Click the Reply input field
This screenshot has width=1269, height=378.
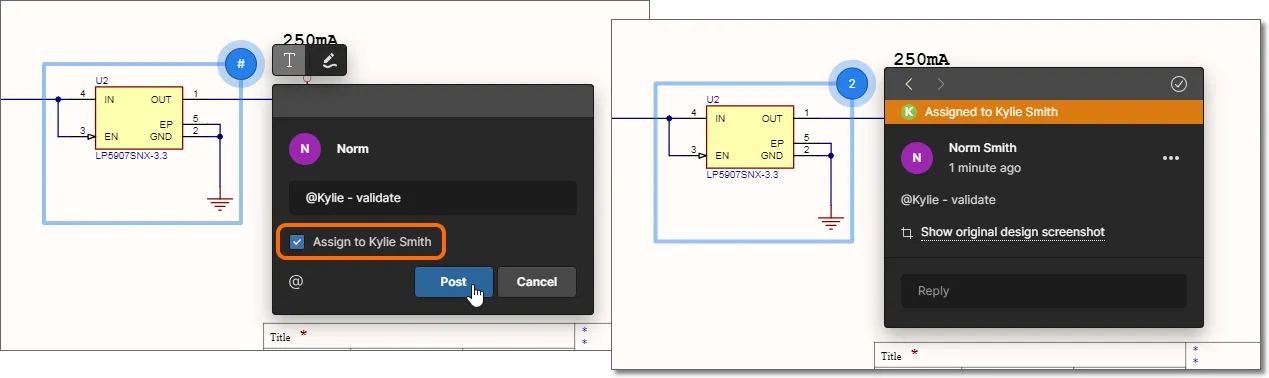pos(1044,291)
